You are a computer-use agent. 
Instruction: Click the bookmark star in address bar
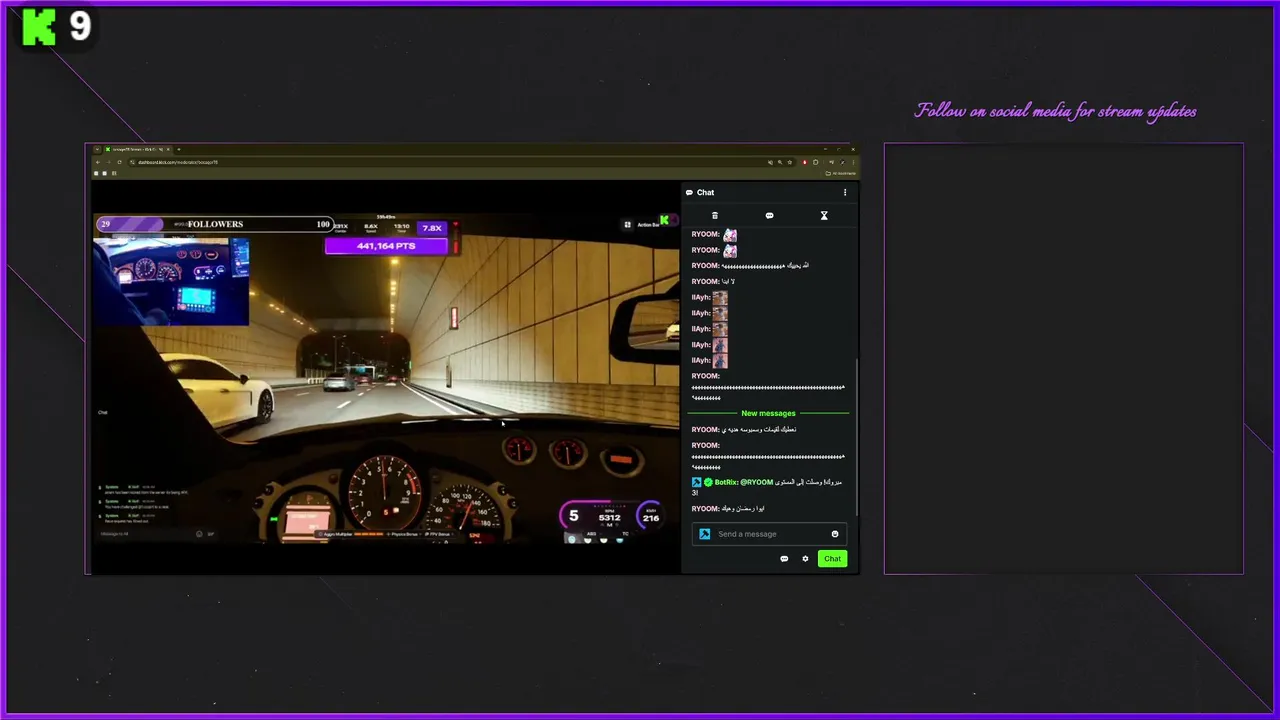click(x=790, y=162)
